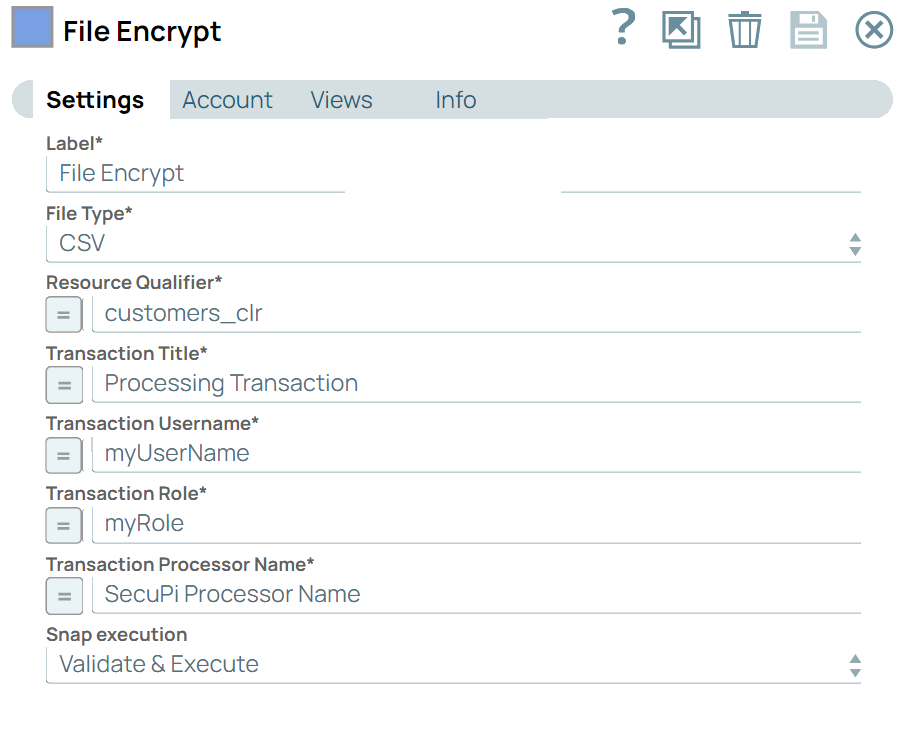Switch to the Account tab
Screen dimensions: 904x749
[x=227, y=100]
